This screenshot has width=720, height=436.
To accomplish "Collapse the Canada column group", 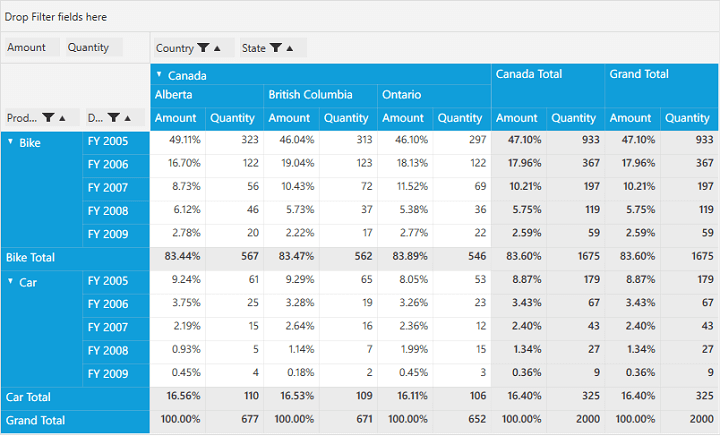I will pos(159,75).
